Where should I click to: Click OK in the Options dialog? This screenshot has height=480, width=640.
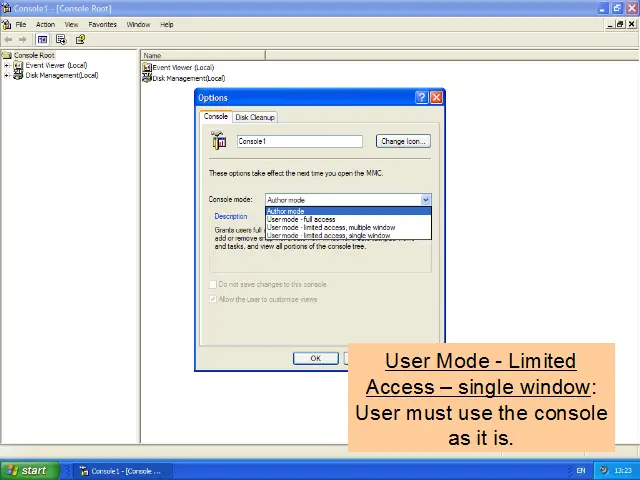pyautogui.click(x=315, y=358)
